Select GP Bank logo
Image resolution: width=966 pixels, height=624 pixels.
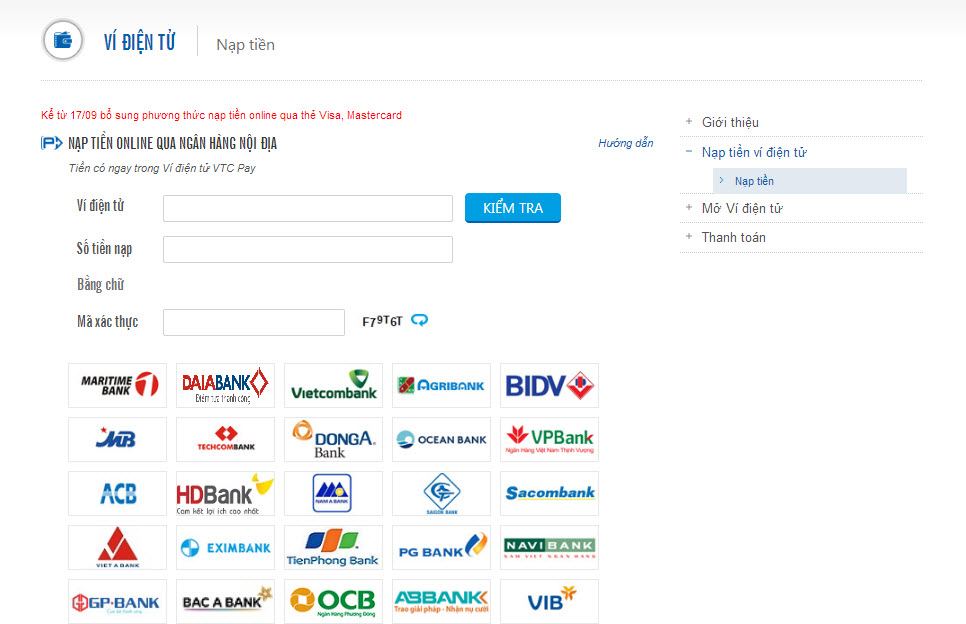pos(118,601)
